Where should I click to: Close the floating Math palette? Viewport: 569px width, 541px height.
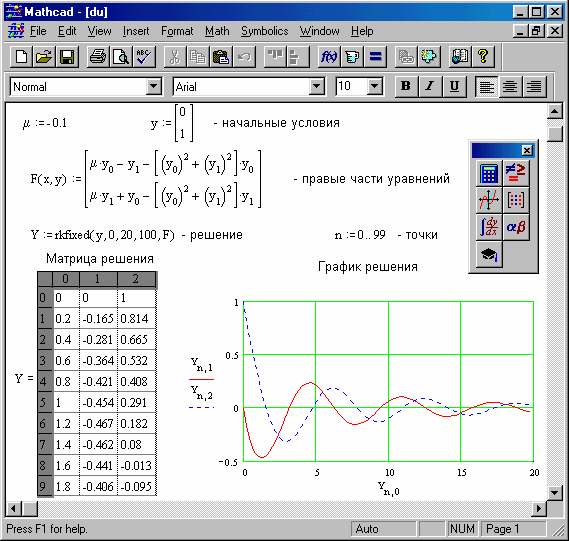point(527,150)
